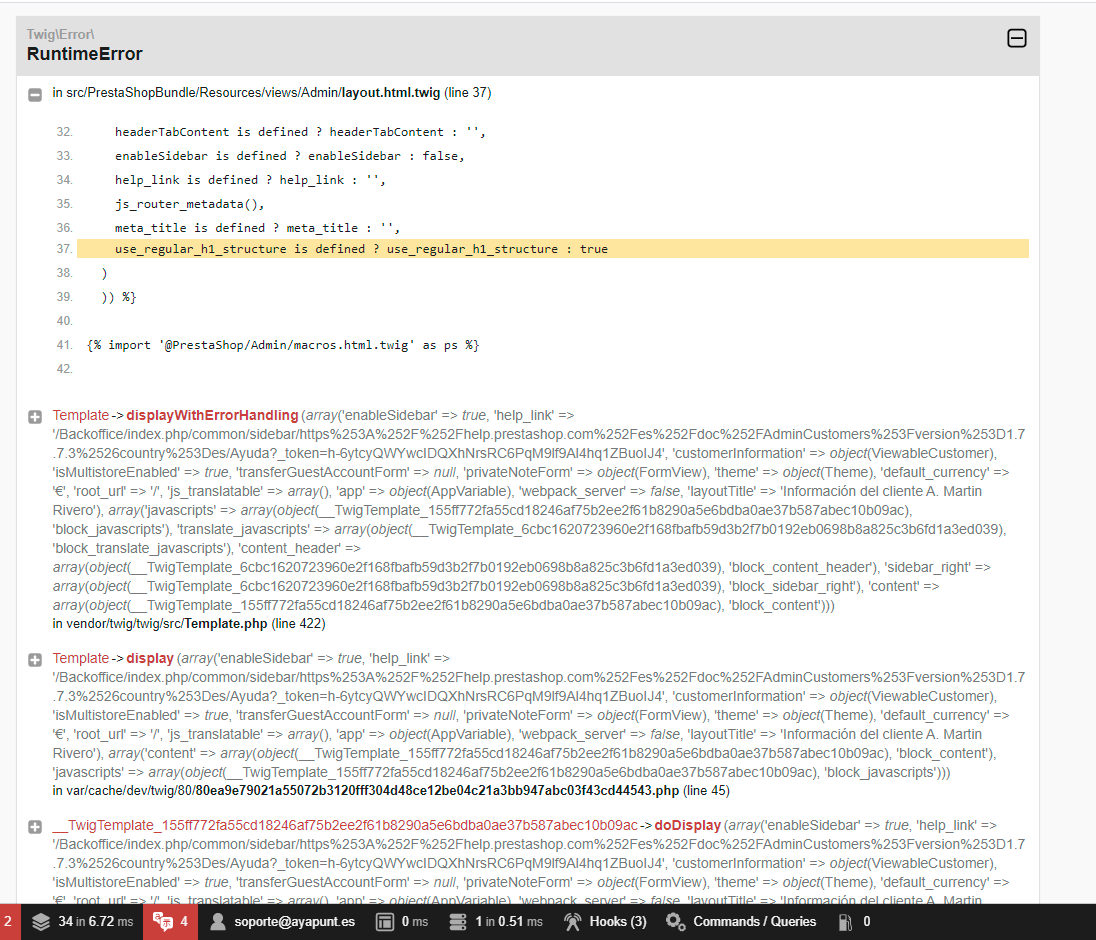Click the layout.html.twig file name

click(x=391, y=93)
